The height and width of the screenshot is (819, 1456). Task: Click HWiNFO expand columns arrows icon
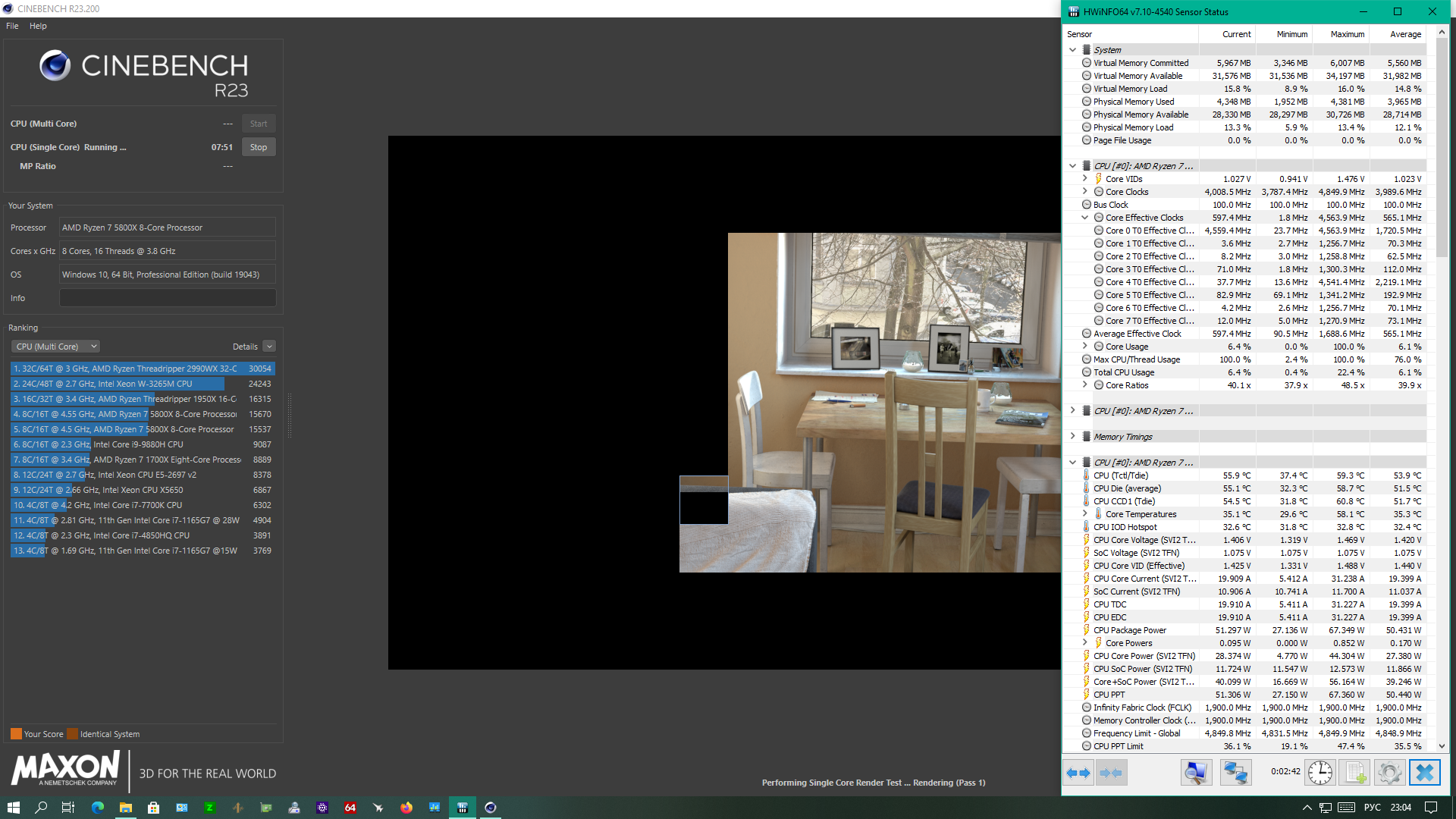pyautogui.click(x=1078, y=773)
